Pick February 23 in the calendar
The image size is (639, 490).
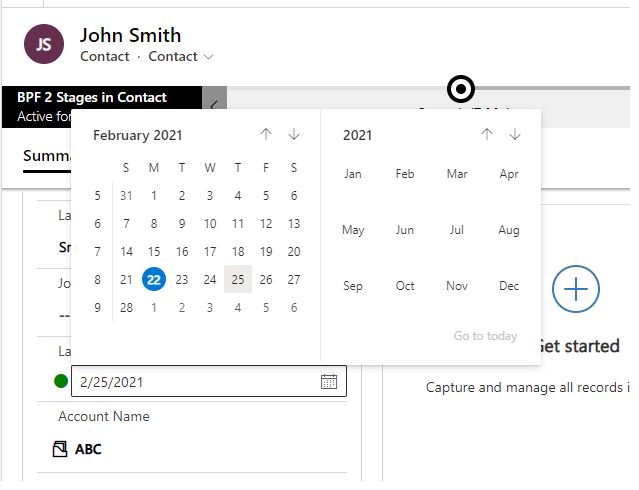(182, 280)
